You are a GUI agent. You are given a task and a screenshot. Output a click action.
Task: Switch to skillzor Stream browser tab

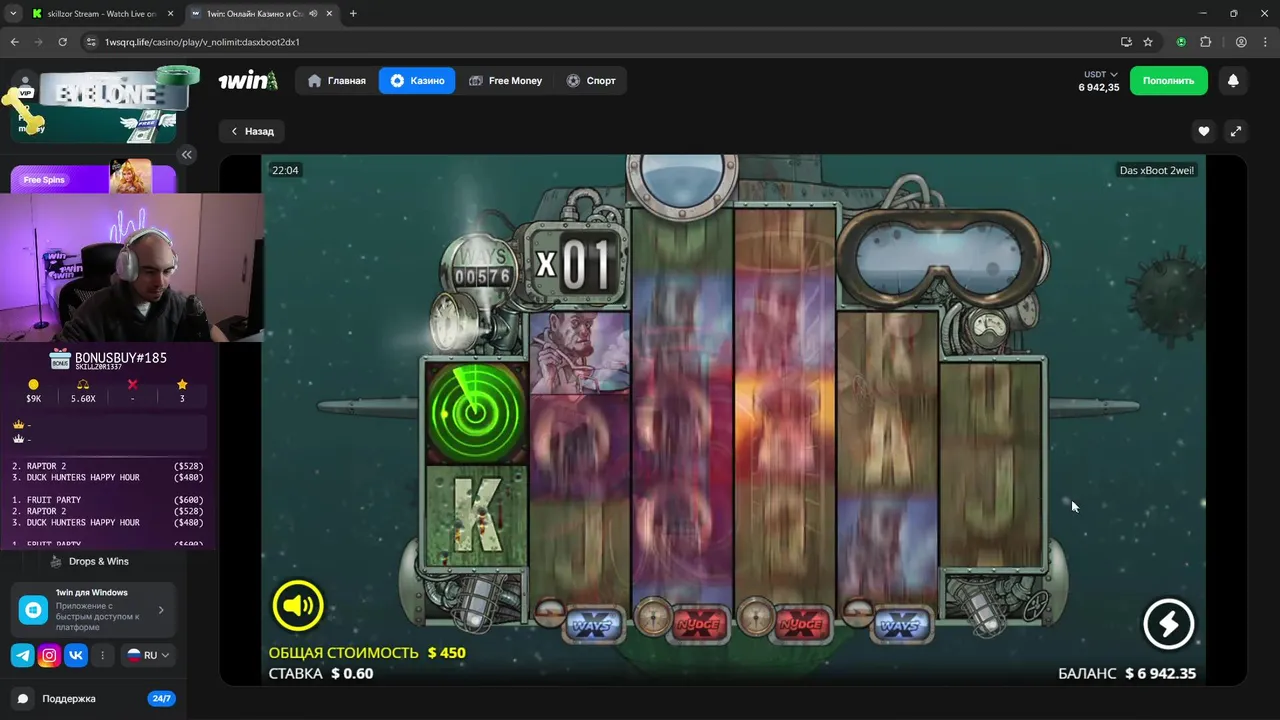(x=100, y=14)
